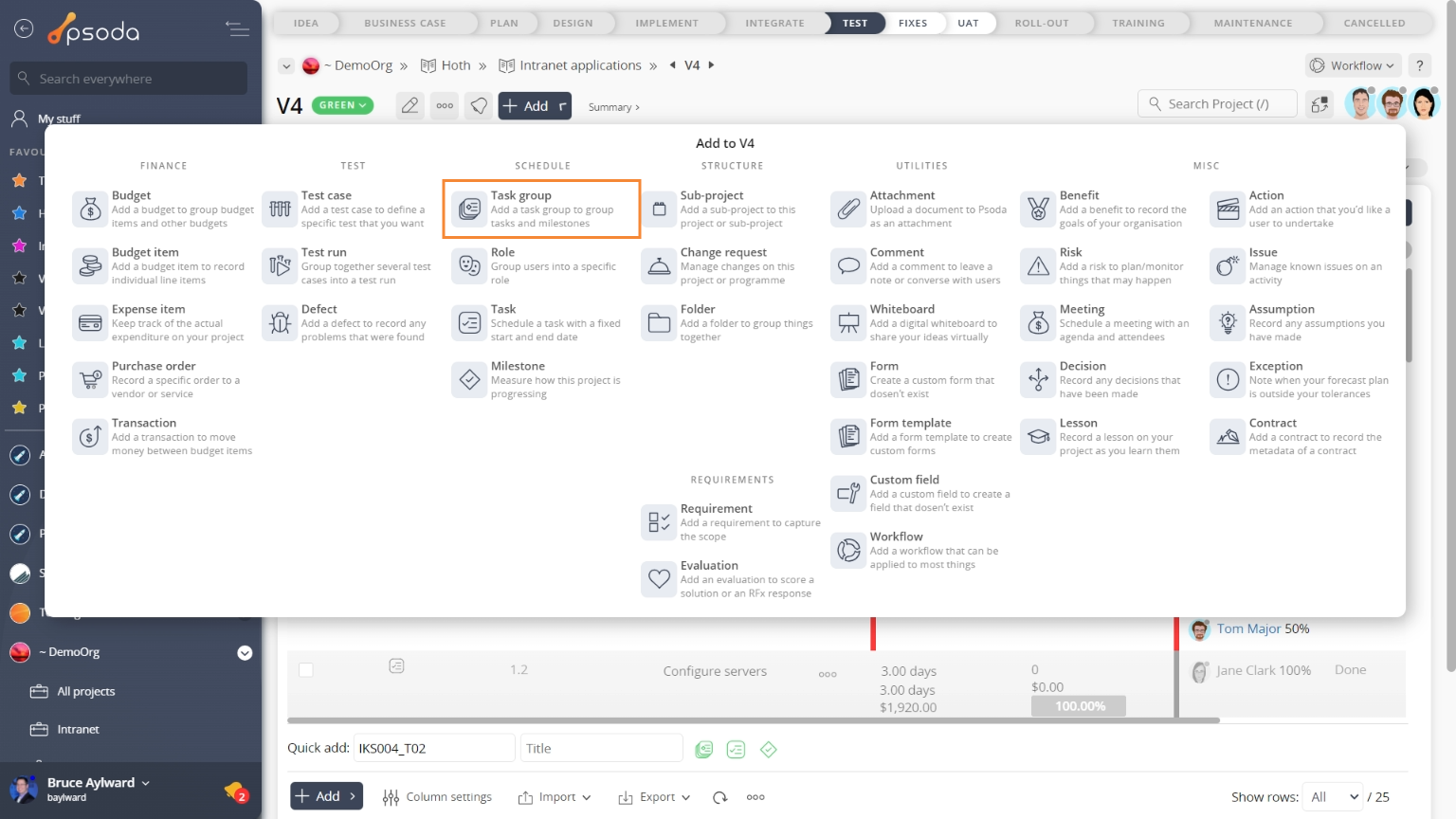Toggle the DemoOrg sidebar section collapse
This screenshot has height=819, width=1456.
pyautogui.click(x=245, y=652)
